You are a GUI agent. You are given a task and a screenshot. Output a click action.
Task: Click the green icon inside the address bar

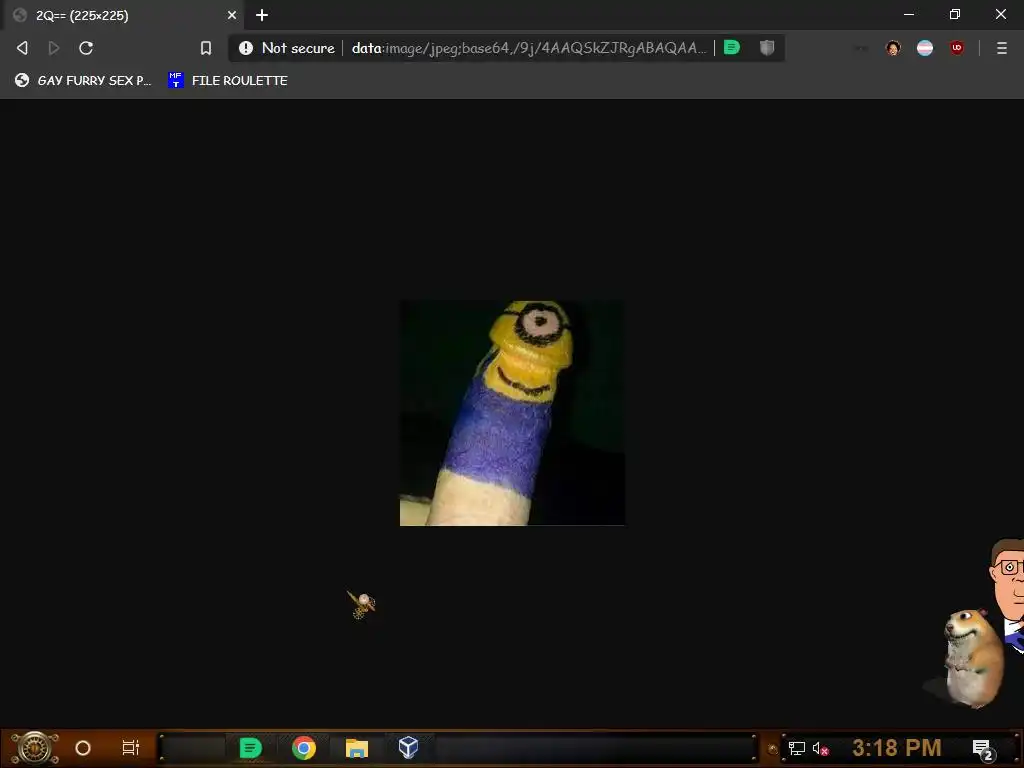[x=732, y=47]
